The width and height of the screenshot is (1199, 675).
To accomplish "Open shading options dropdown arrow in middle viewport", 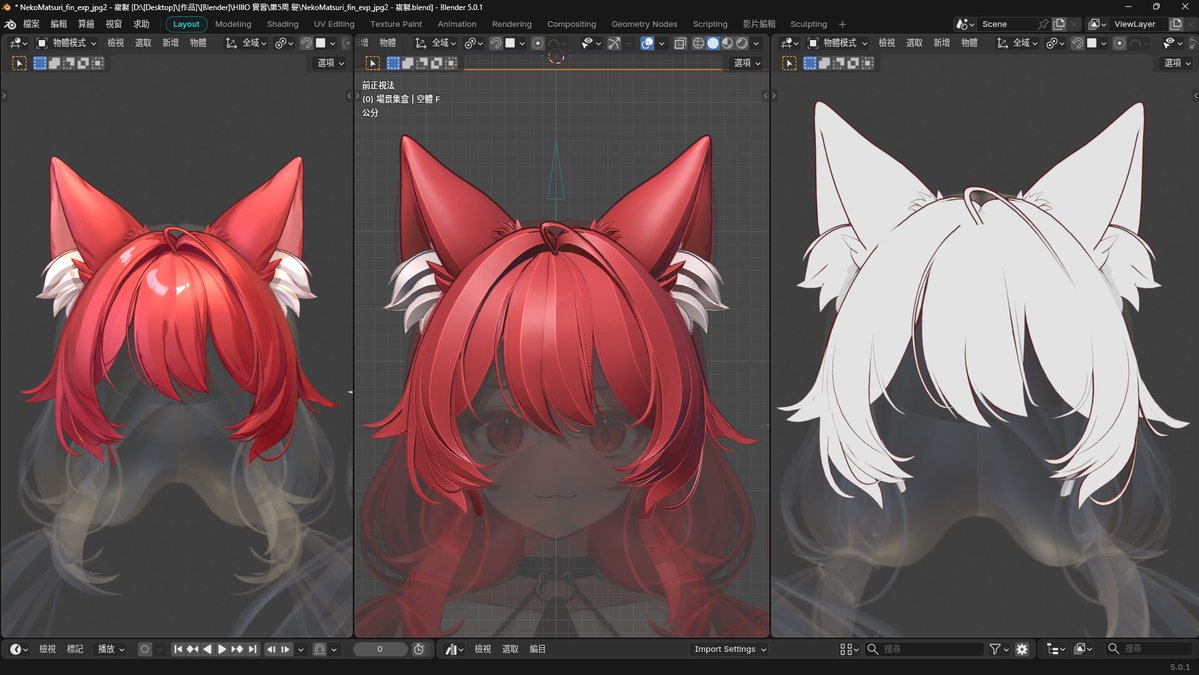I will [756, 43].
